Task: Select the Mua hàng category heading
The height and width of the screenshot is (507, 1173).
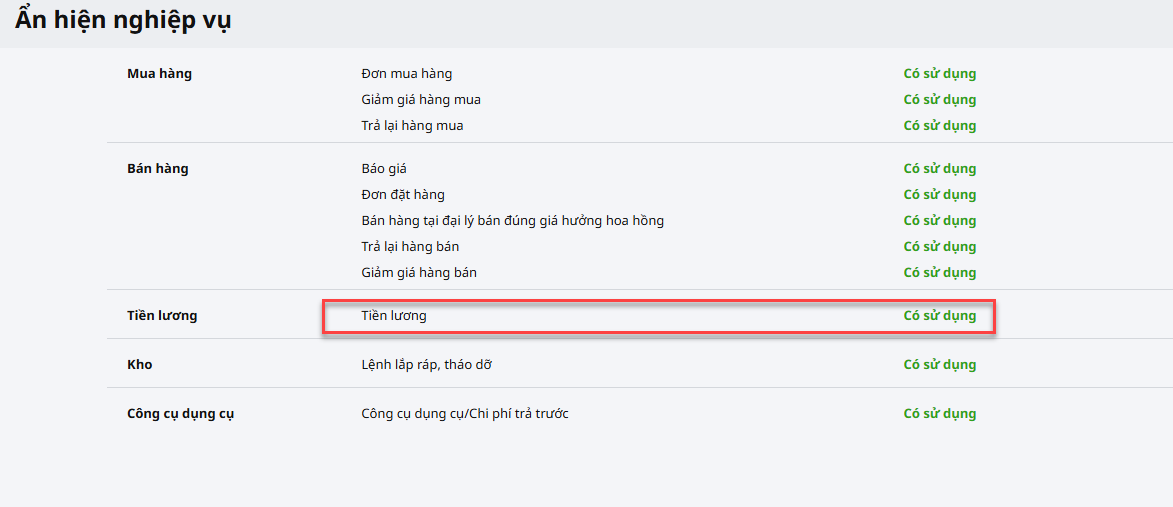Action: pyautogui.click(x=160, y=74)
